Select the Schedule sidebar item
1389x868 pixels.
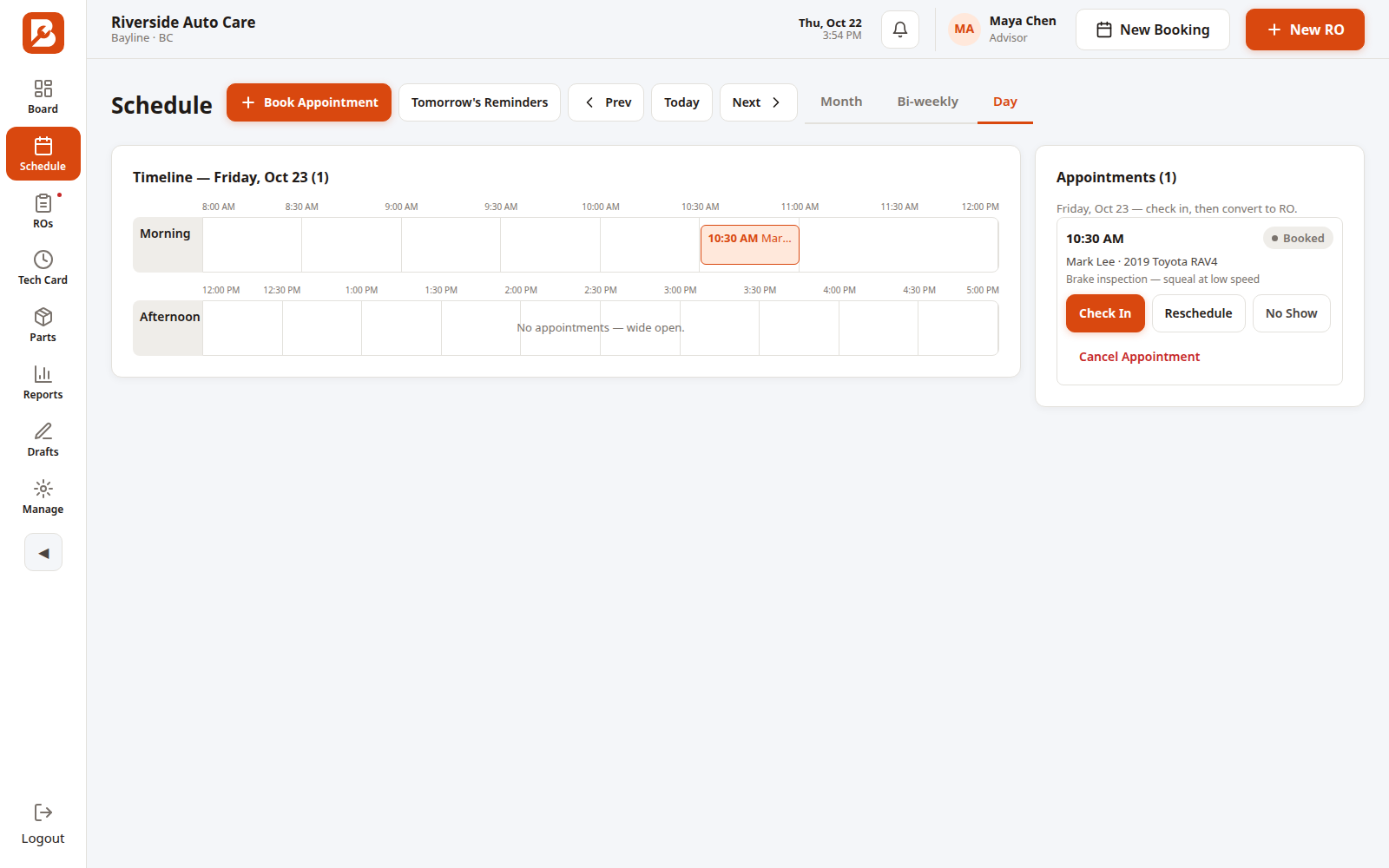43,155
